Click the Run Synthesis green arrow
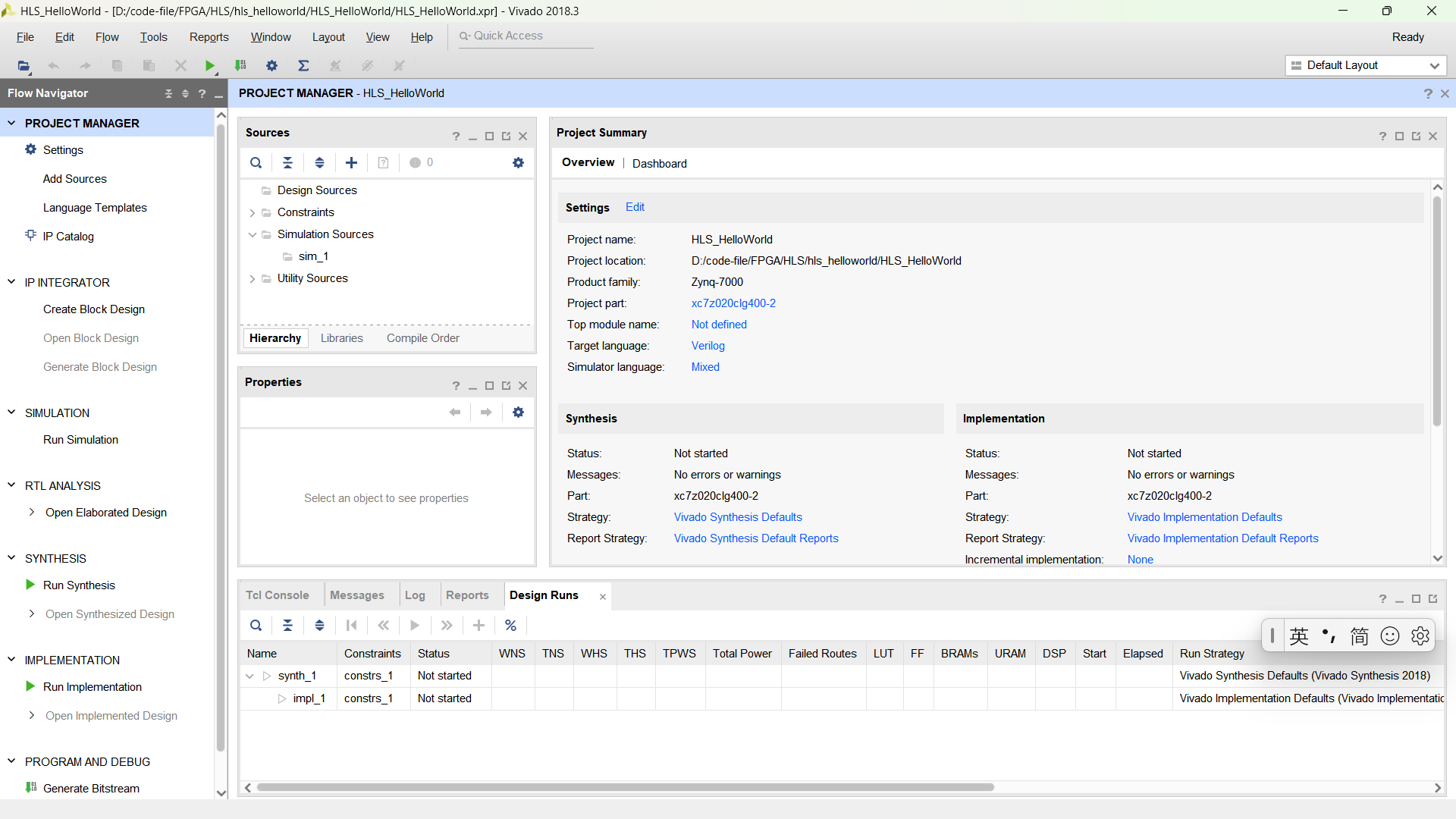This screenshot has width=1456, height=819. (30, 585)
